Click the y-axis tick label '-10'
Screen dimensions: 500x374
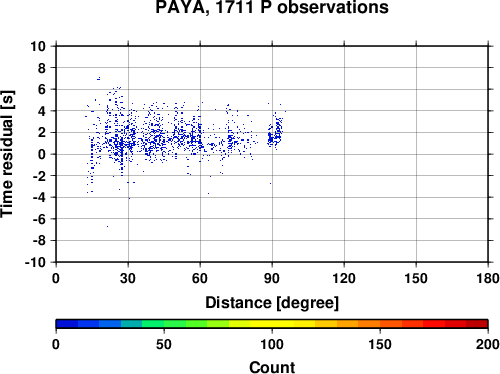pos(35,262)
